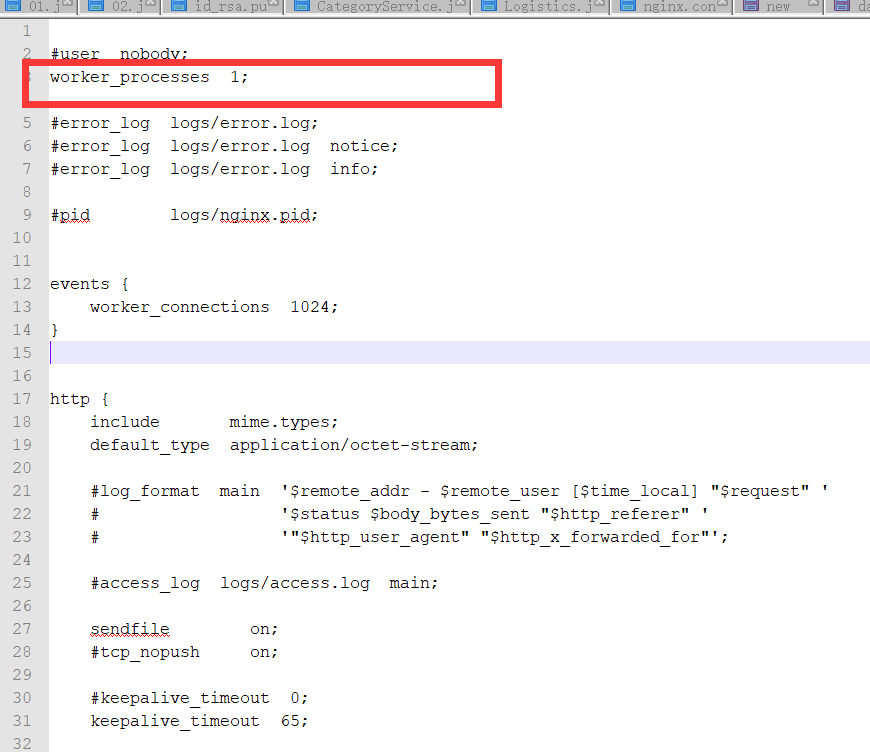Click the 'sendfile' directive
The width and height of the screenshot is (870, 752).
tap(130, 629)
